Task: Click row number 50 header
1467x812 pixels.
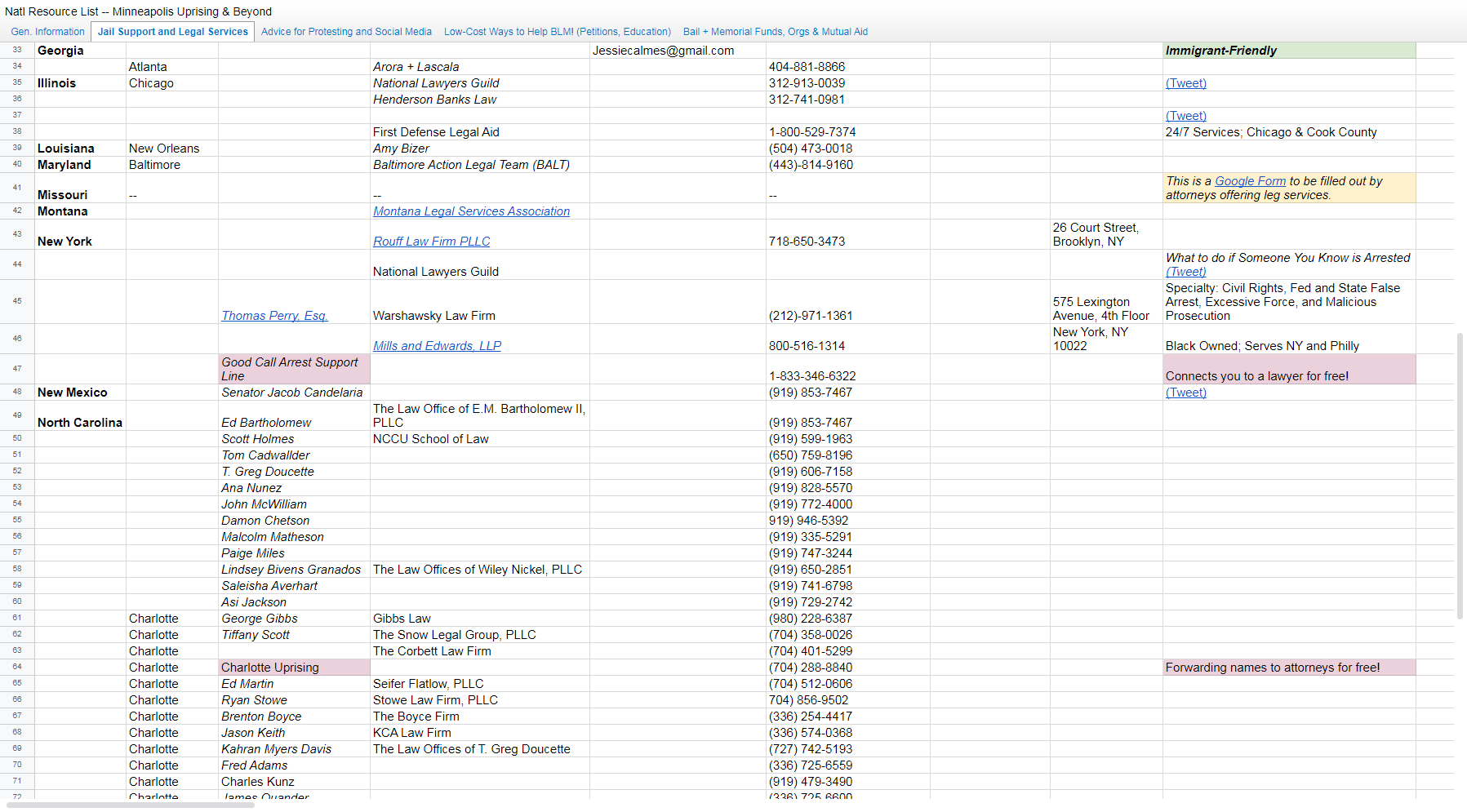Action: click(17, 439)
